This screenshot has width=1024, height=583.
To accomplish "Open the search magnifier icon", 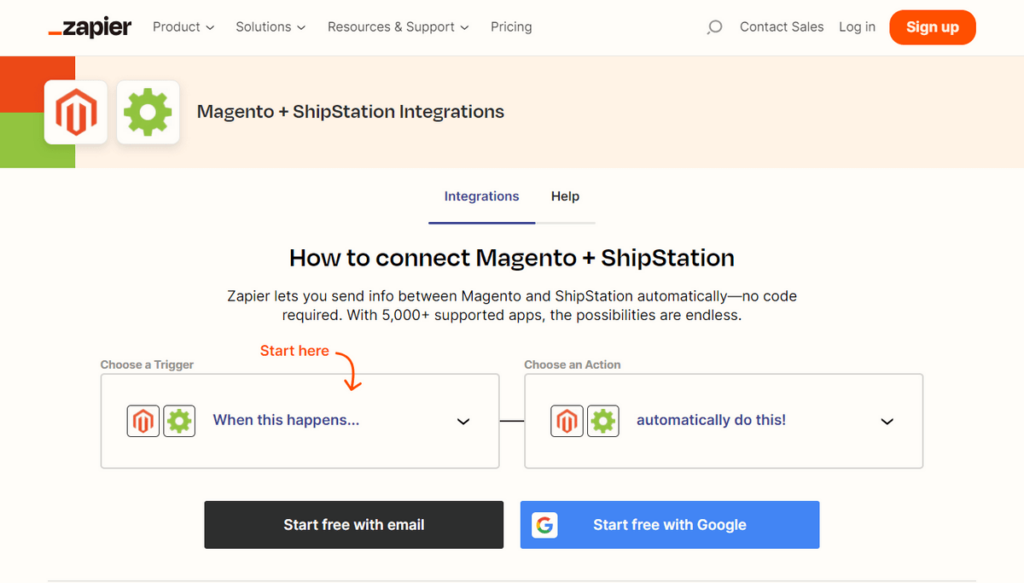I will [x=714, y=27].
